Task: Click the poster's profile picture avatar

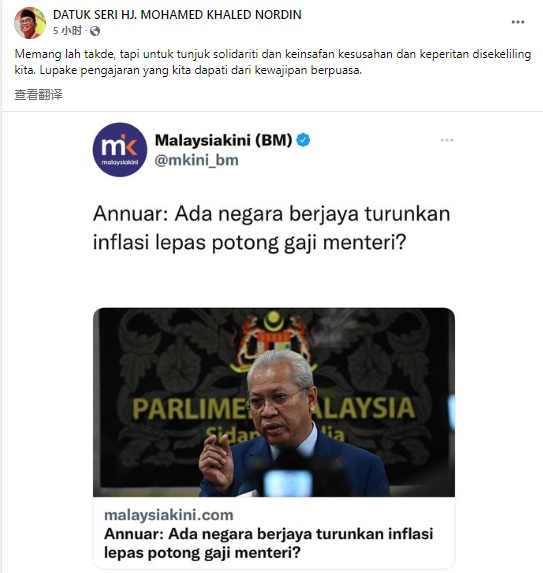Action: pos(30,23)
